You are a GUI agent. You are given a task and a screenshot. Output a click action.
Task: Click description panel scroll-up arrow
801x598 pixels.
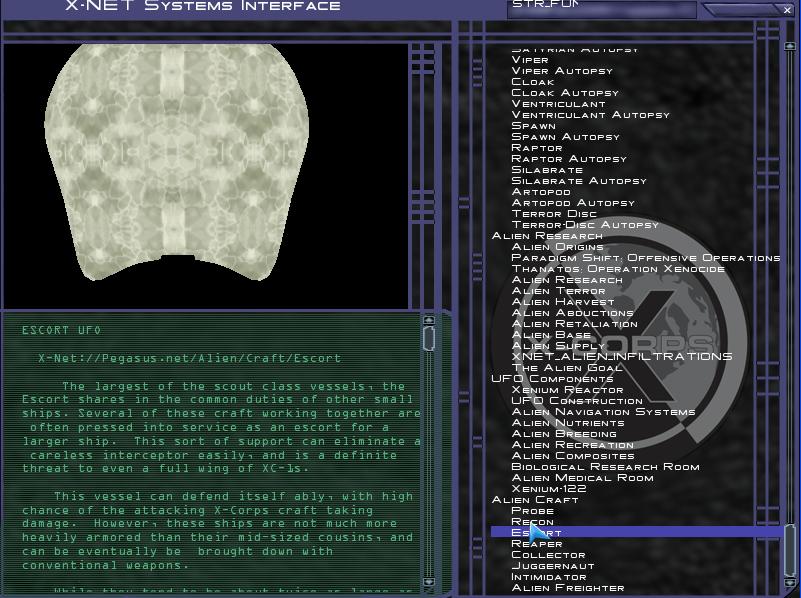coord(429,320)
